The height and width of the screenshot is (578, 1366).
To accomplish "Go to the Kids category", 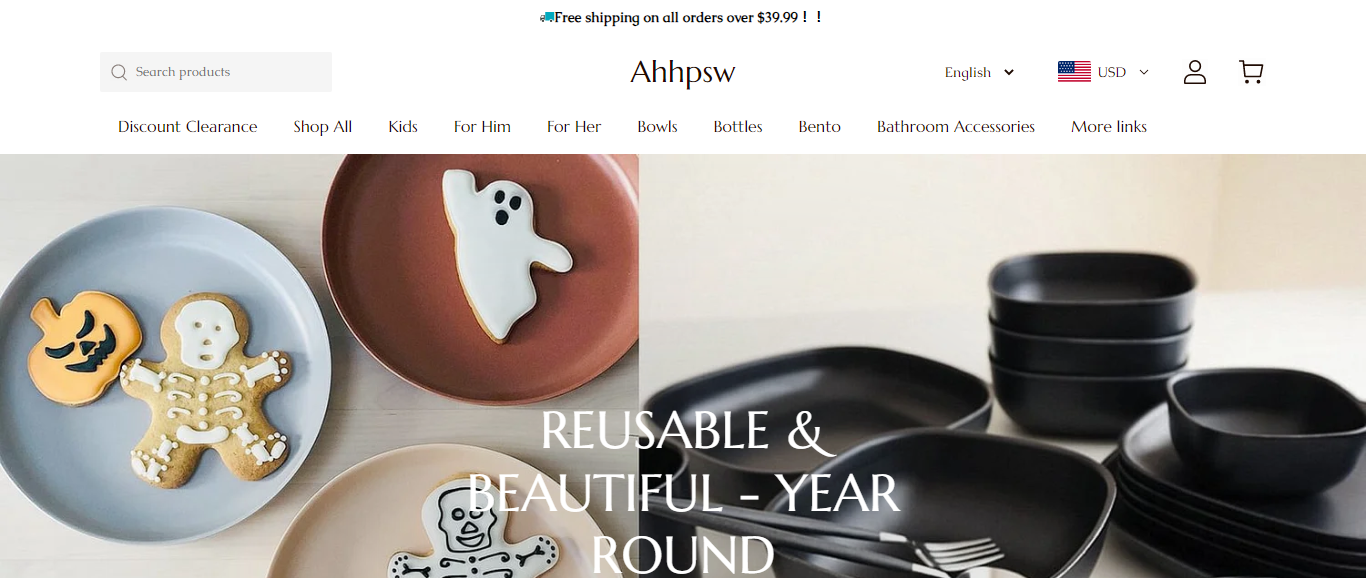I will [403, 127].
